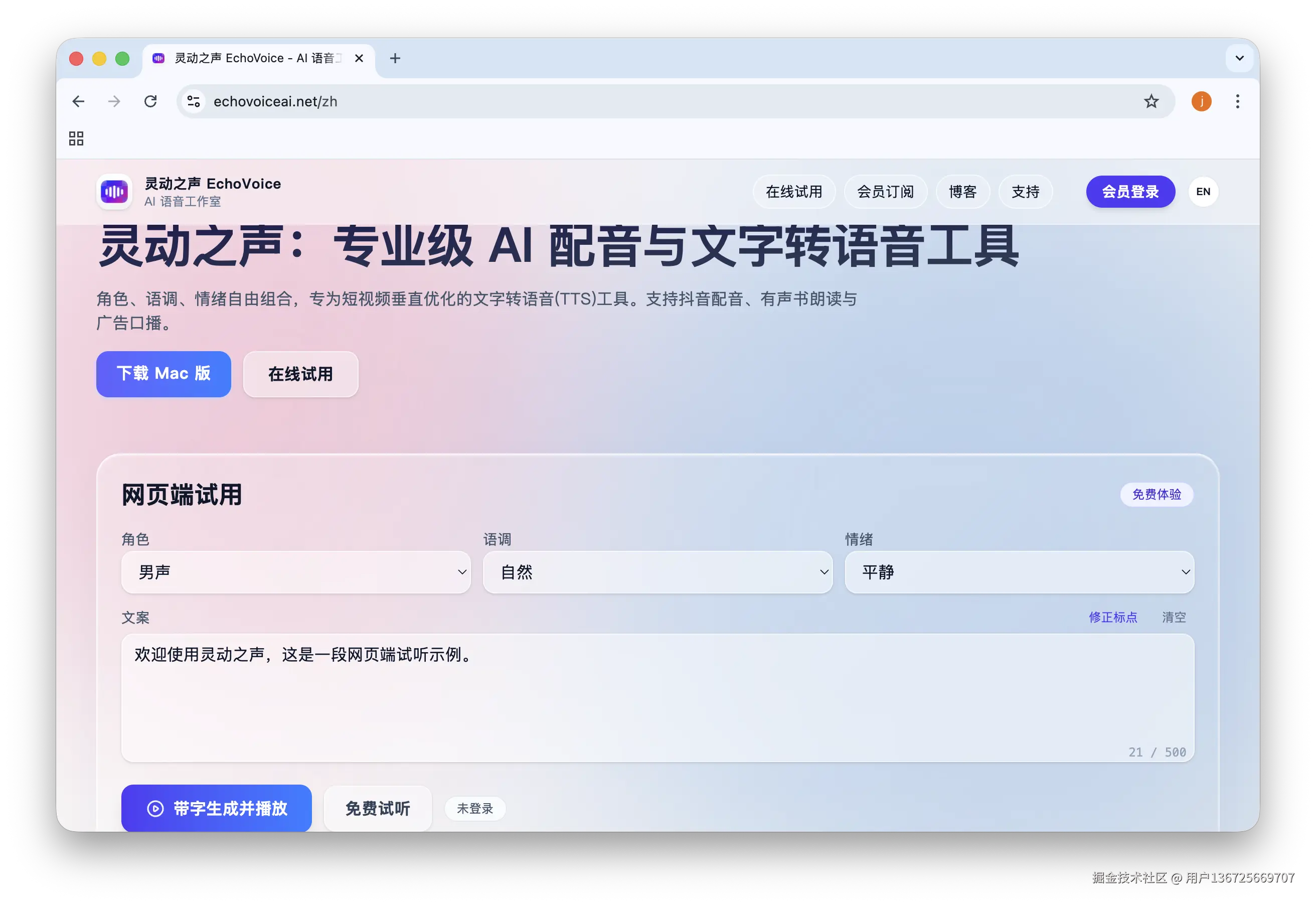Bookmark this page via the star icon
The width and height of the screenshot is (1316, 906).
(1151, 101)
